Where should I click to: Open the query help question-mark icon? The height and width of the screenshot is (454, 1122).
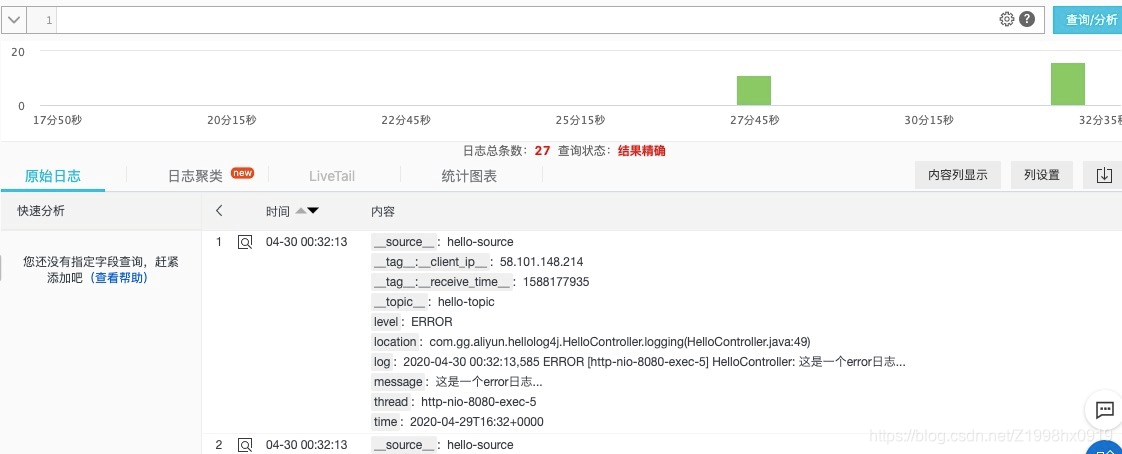[1027, 19]
